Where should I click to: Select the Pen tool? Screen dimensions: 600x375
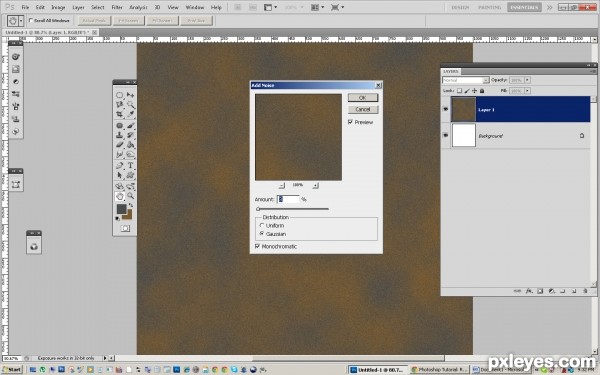[119, 165]
